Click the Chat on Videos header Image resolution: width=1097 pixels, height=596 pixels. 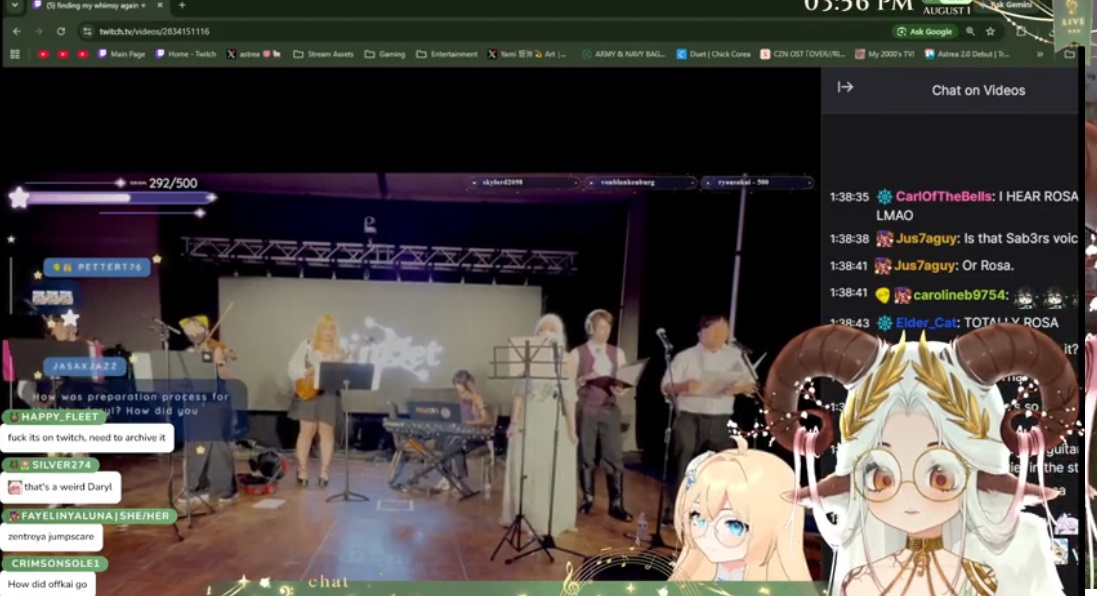(978, 90)
